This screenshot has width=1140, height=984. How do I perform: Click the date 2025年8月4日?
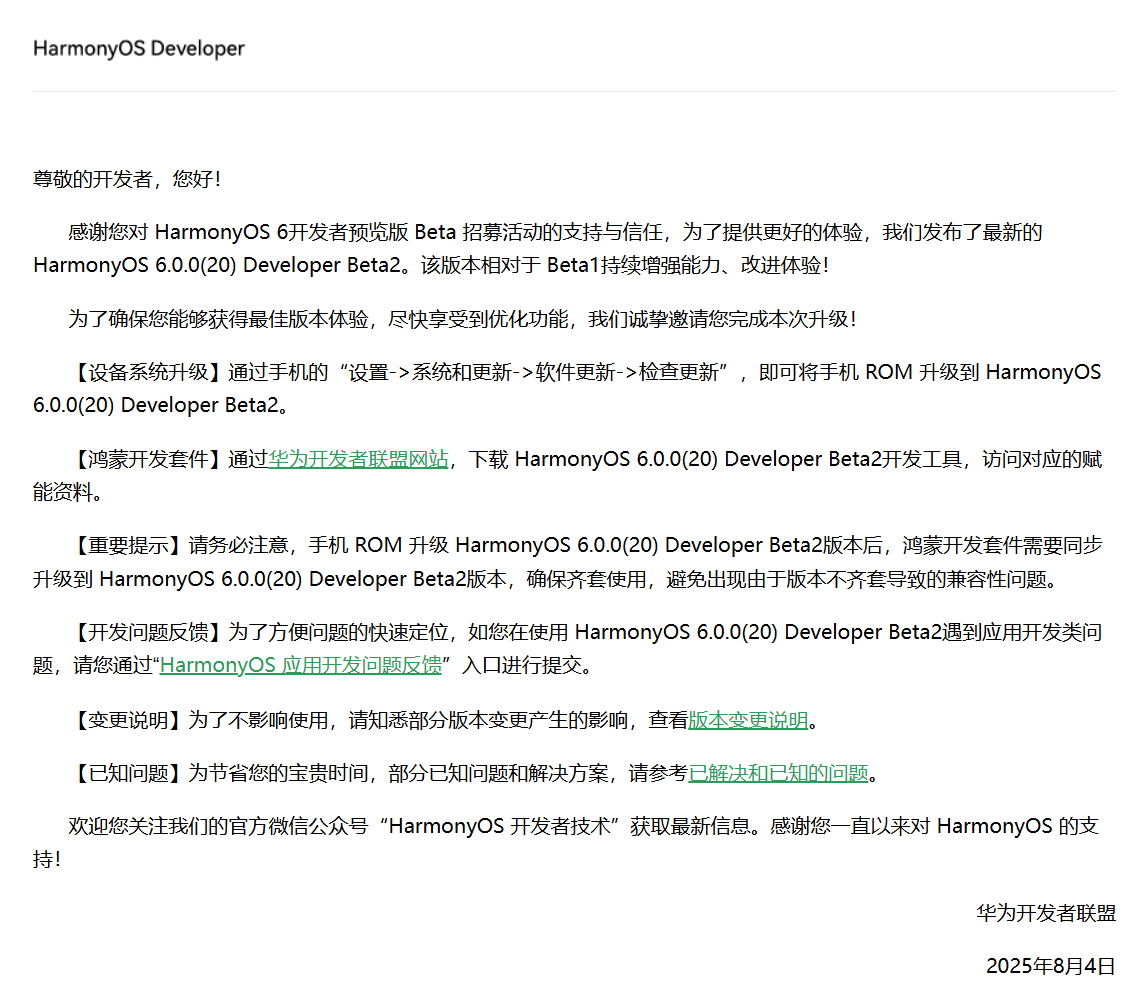(x=1051, y=966)
